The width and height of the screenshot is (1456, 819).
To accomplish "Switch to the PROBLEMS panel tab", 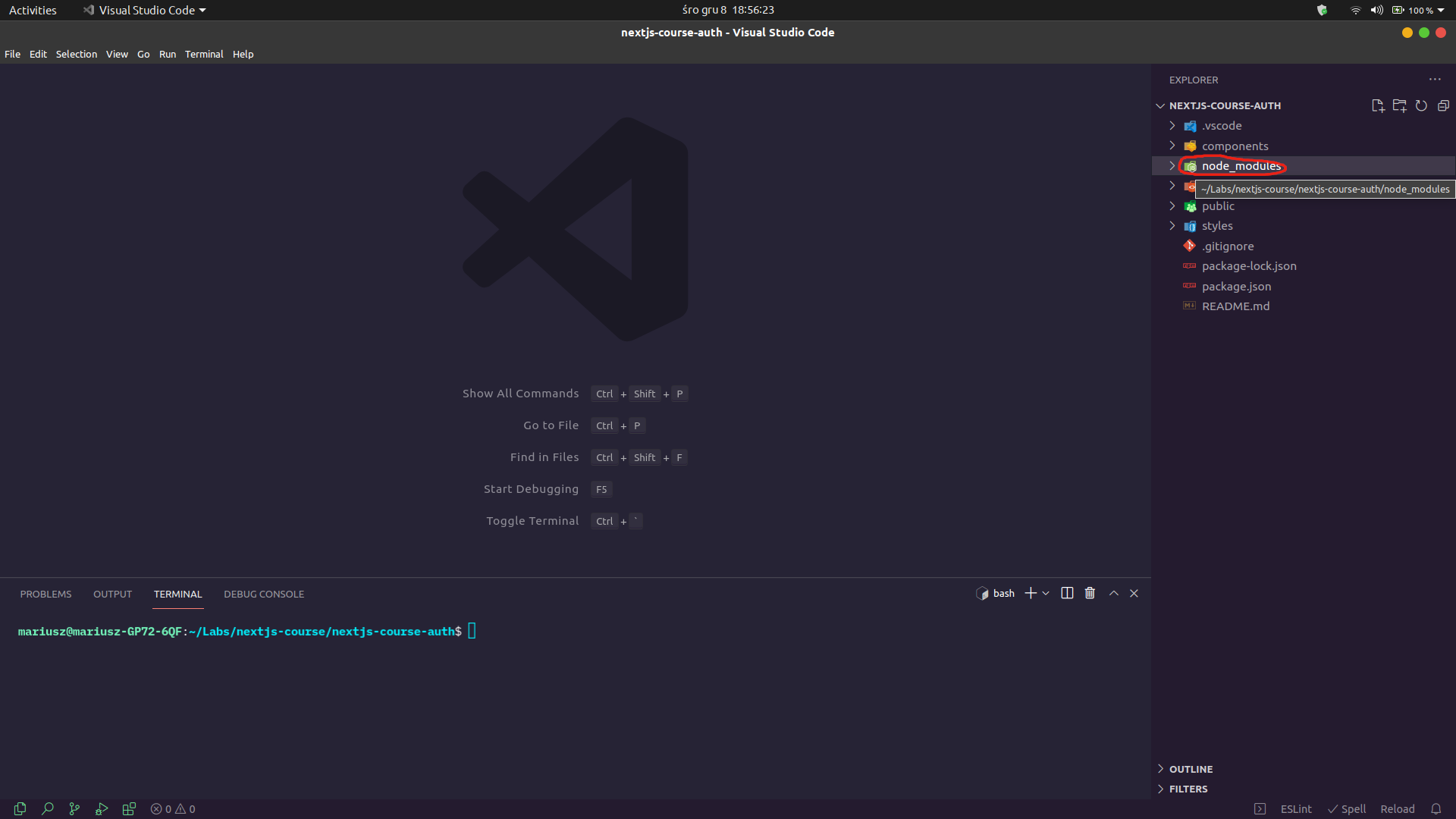I will click(45, 594).
